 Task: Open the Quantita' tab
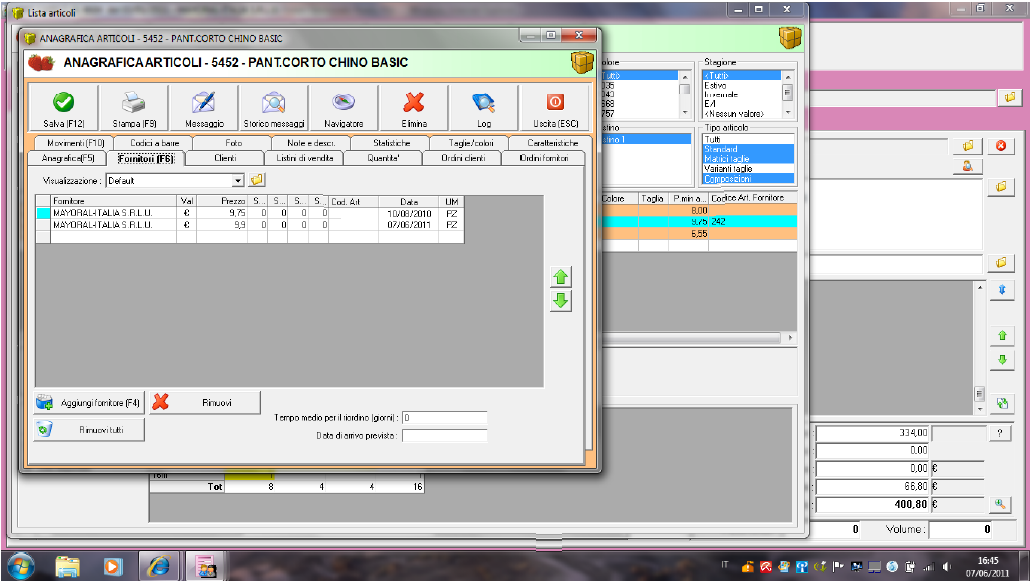click(x=383, y=158)
